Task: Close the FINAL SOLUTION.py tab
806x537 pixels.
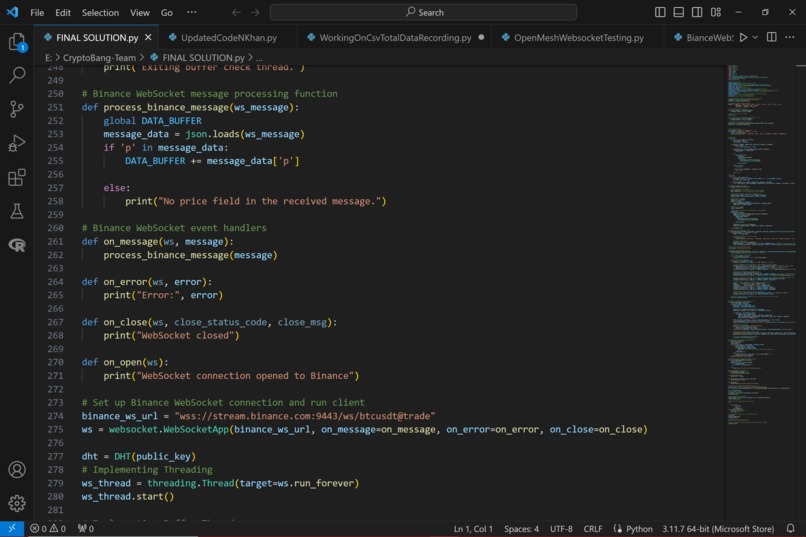Action: pos(148,37)
